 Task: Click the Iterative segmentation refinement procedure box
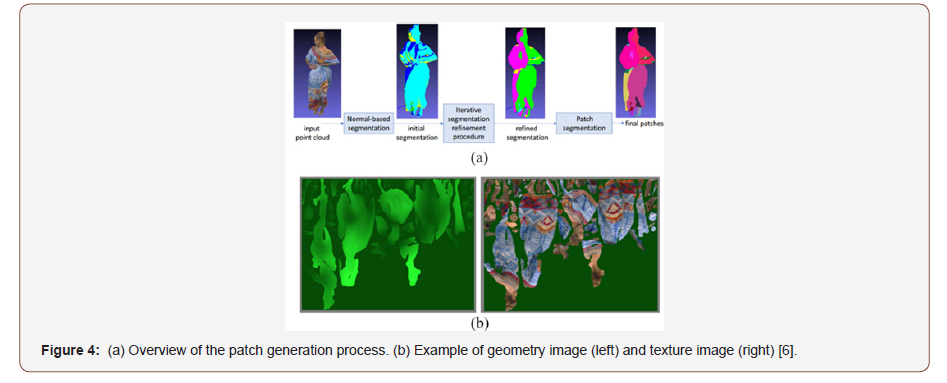[x=469, y=123]
